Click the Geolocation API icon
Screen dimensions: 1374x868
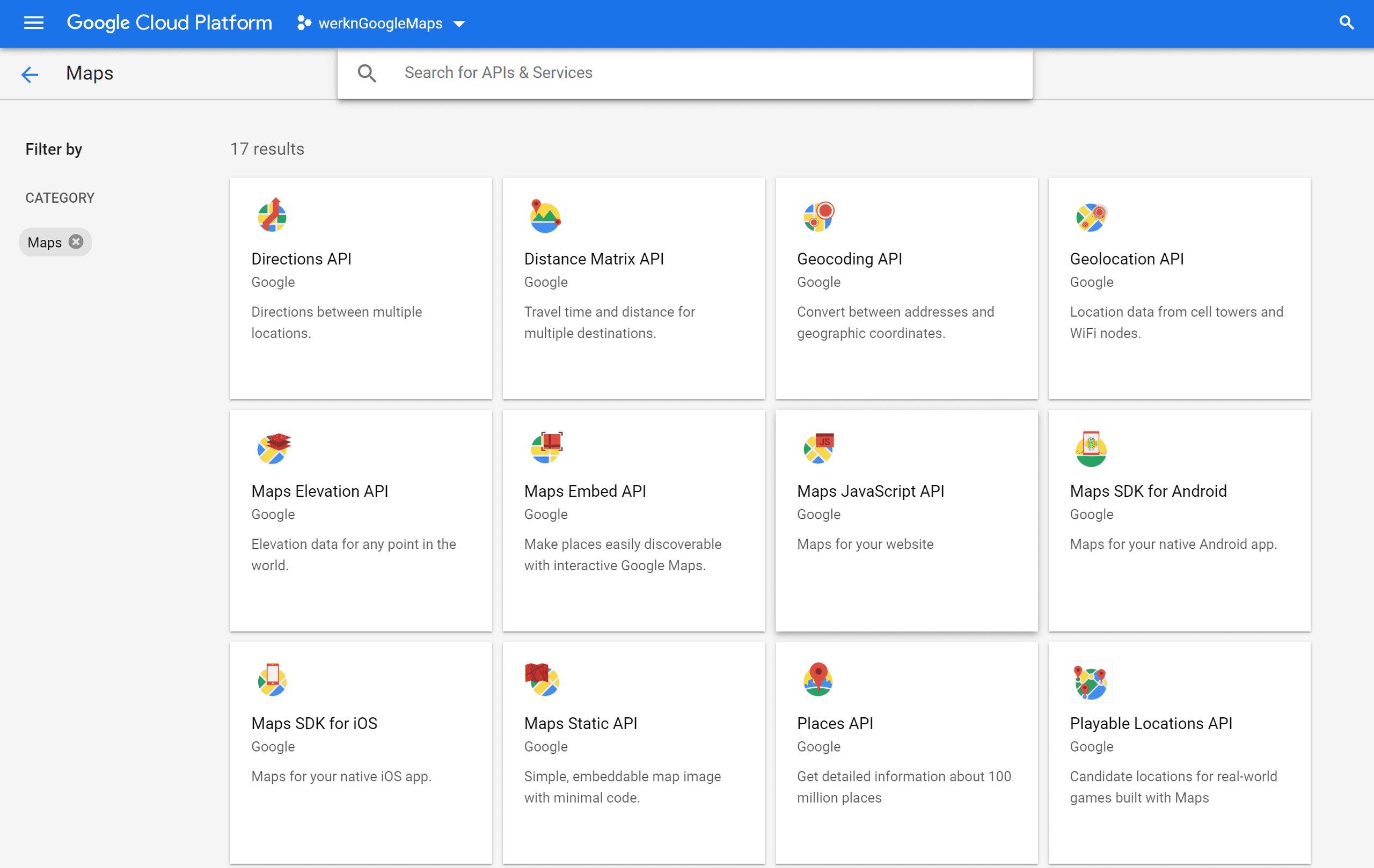tap(1091, 217)
